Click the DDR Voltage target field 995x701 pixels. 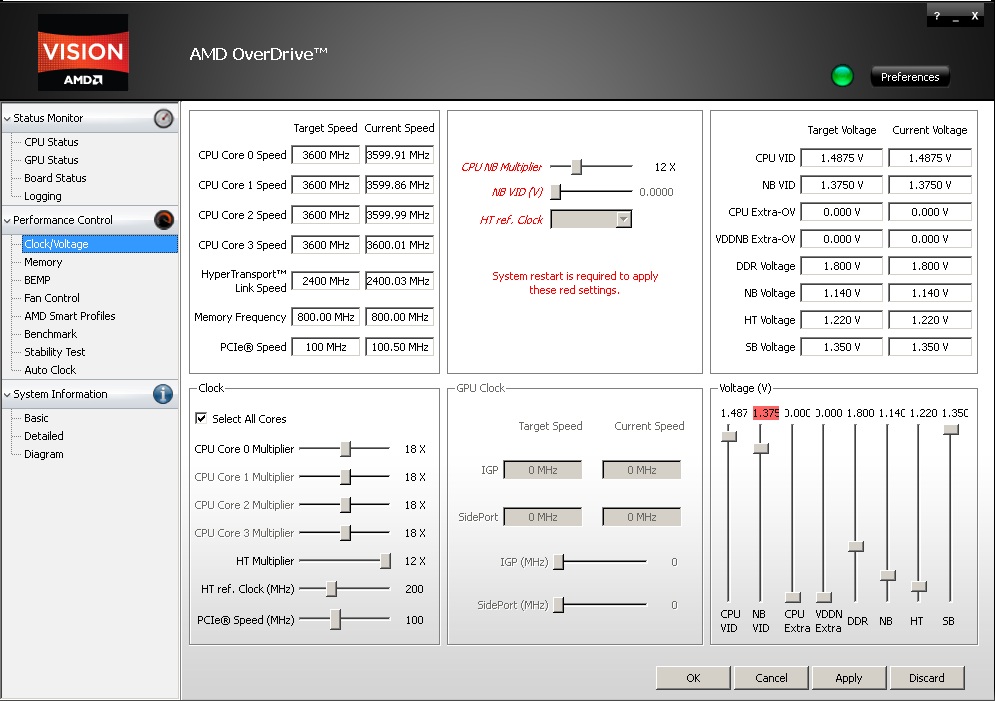(841, 266)
